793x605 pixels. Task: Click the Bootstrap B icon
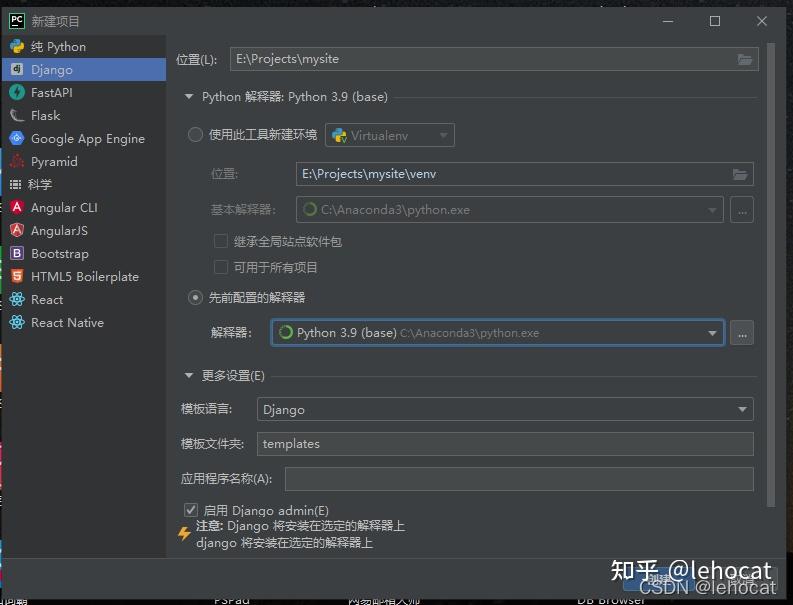[17, 253]
